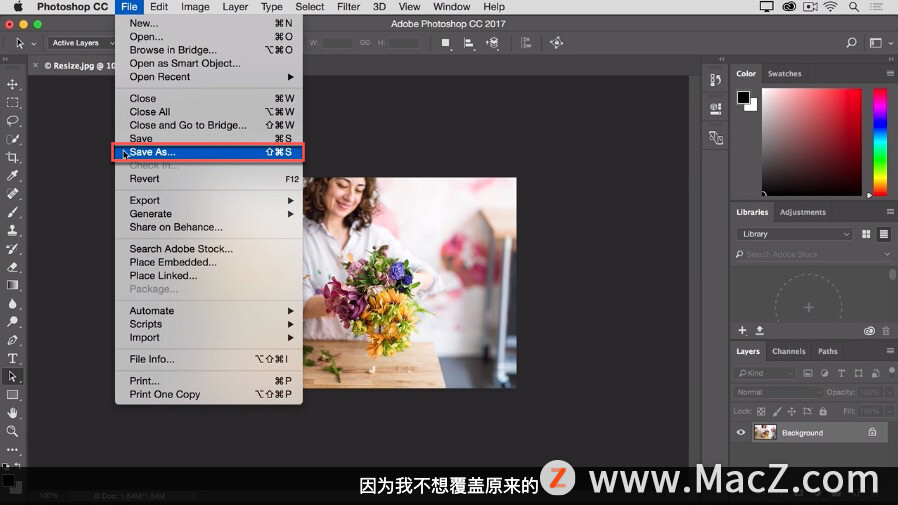This screenshot has width=898, height=505.
Task: Open the Apple menu
Action: click(18, 7)
